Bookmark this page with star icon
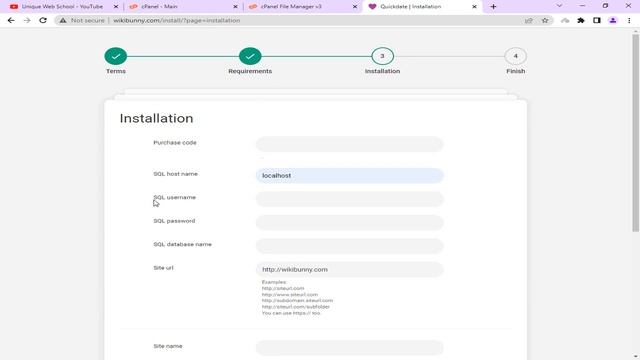This screenshot has width=640, height=360. pos(545,20)
